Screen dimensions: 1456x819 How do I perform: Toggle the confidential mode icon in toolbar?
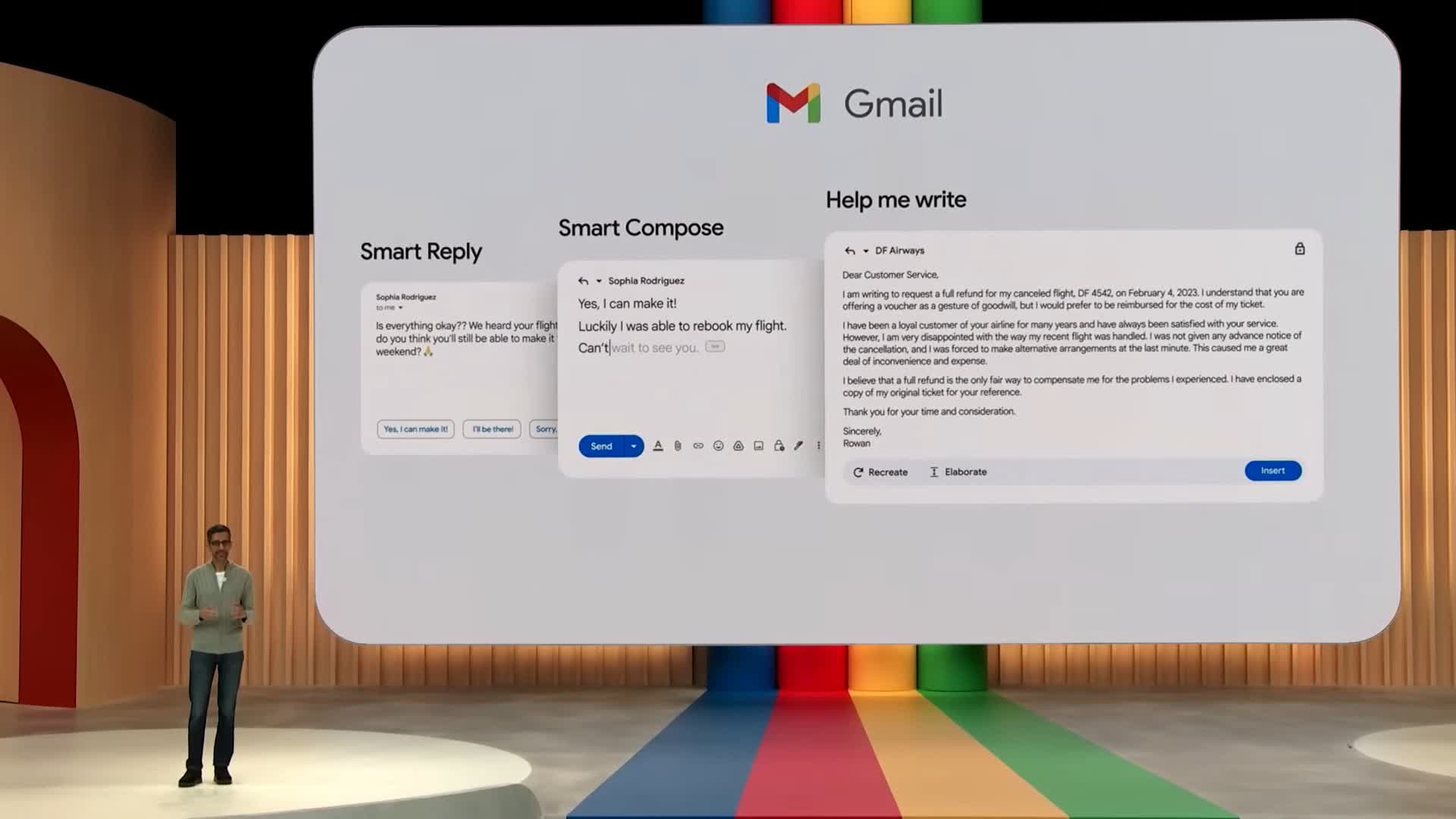779,446
